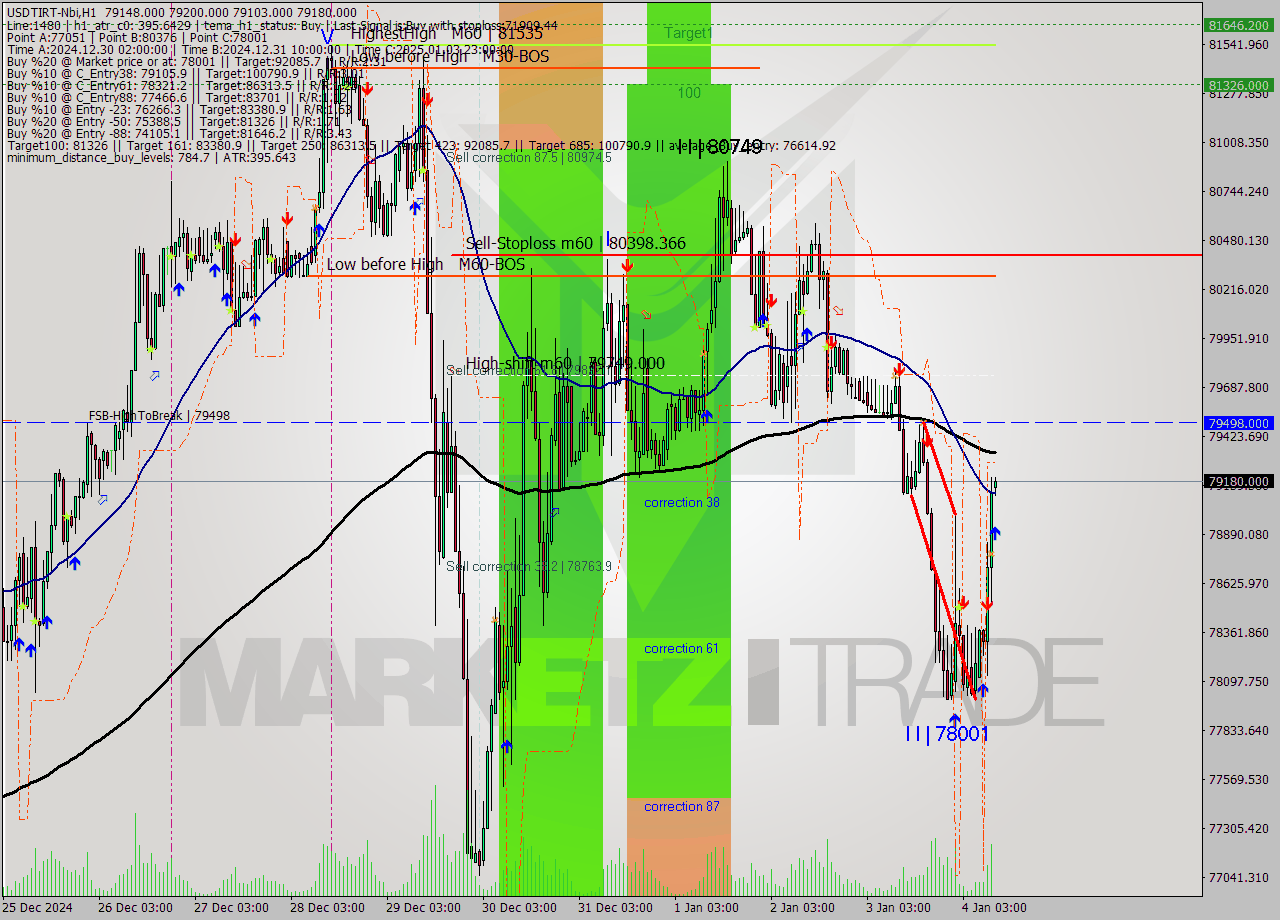
Task: Click the Sell correction 38.2 | 78763.9 label
Action: click(x=529, y=566)
